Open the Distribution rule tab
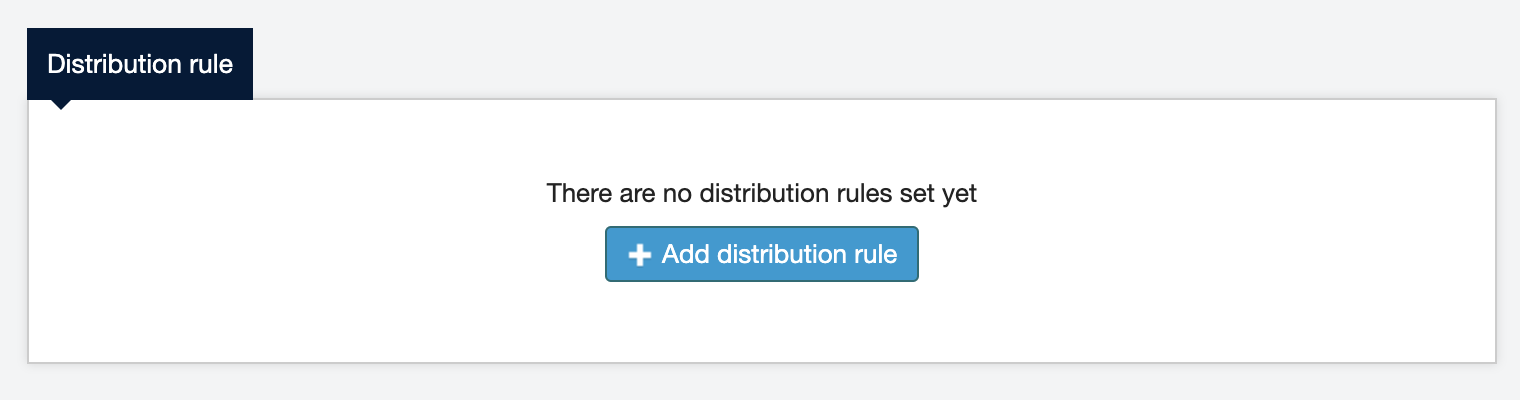 tap(140, 64)
